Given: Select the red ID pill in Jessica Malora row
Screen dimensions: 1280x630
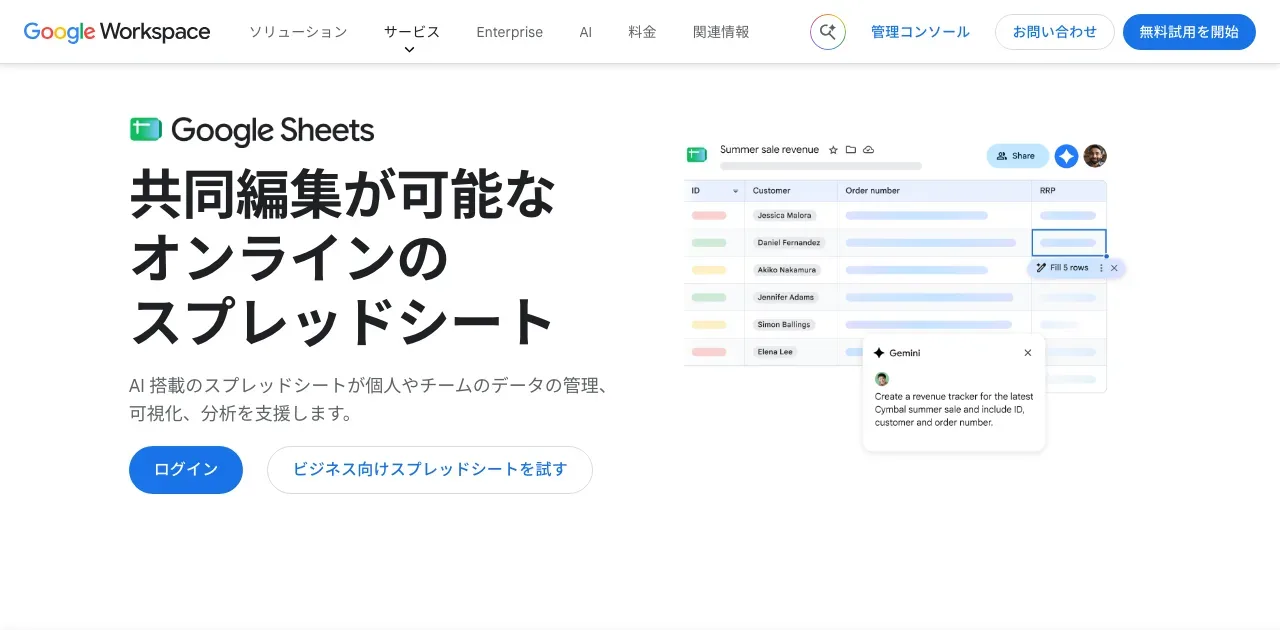Looking at the screenshot, I should pos(709,215).
